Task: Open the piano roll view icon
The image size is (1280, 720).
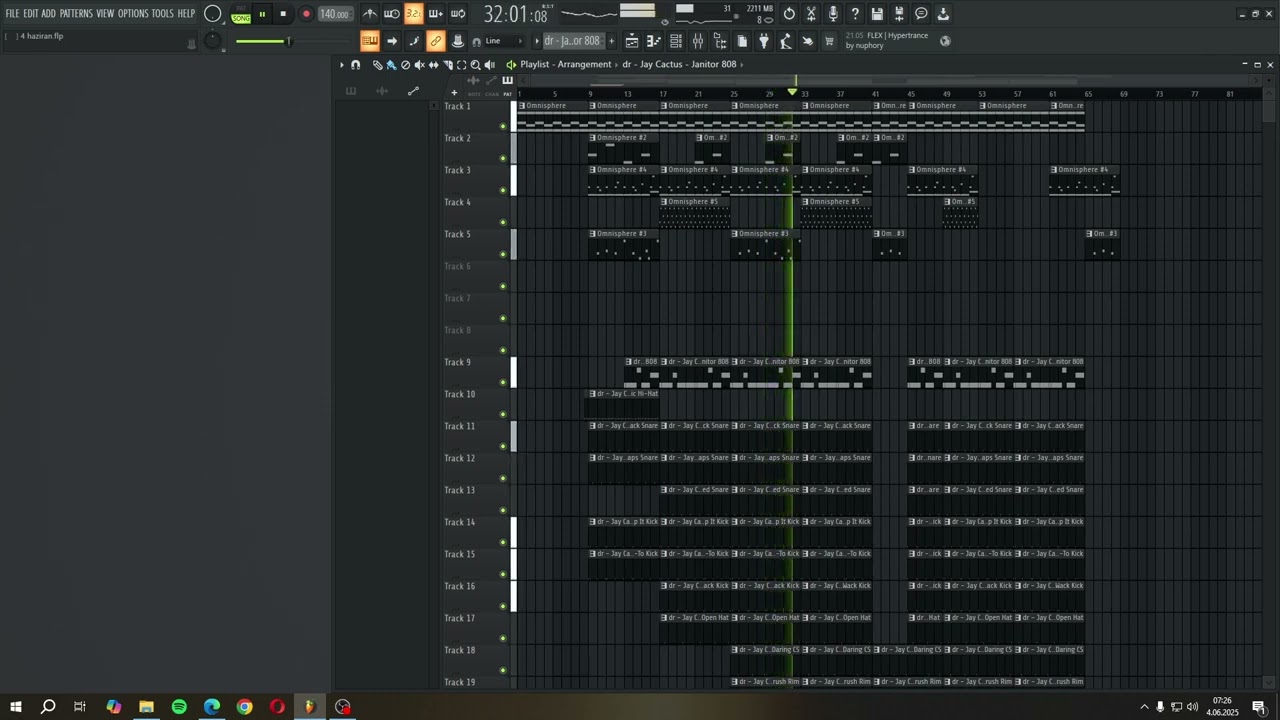Action: 654,41
